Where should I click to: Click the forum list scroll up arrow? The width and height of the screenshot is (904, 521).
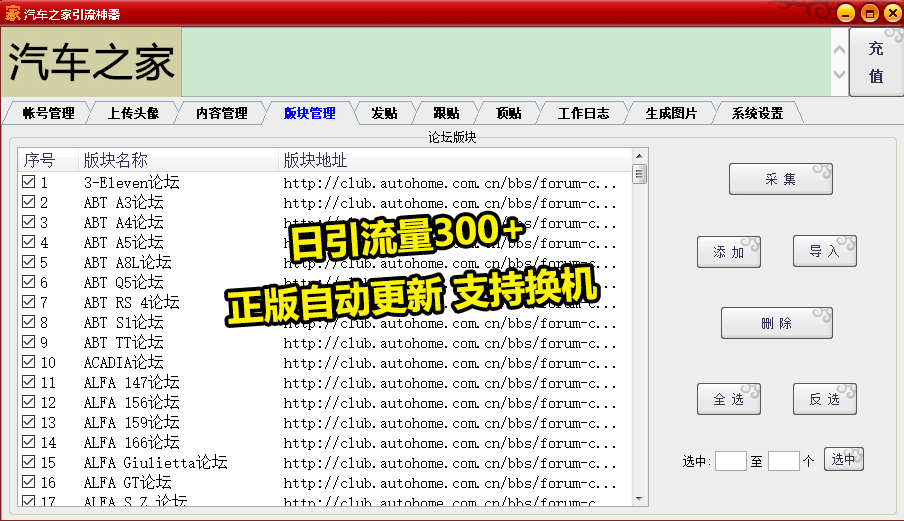click(639, 156)
